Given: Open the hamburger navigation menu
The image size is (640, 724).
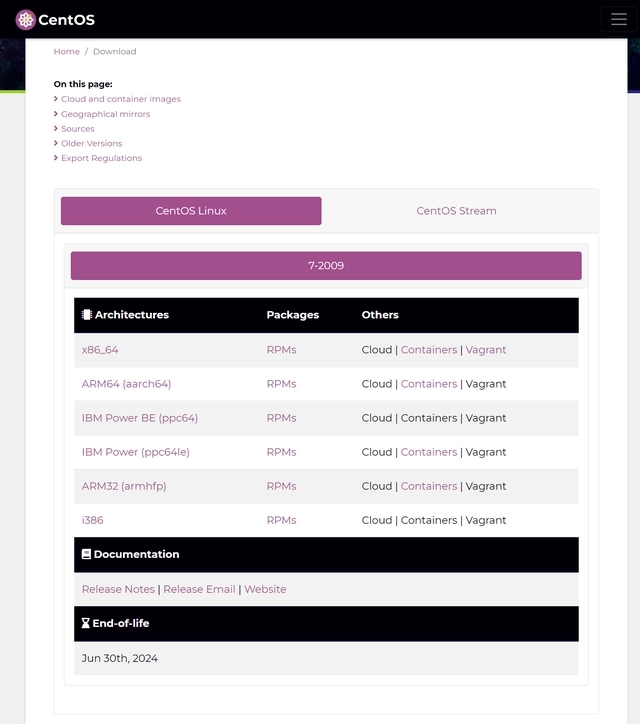Looking at the screenshot, I should pyautogui.click(x=616, y=20).
